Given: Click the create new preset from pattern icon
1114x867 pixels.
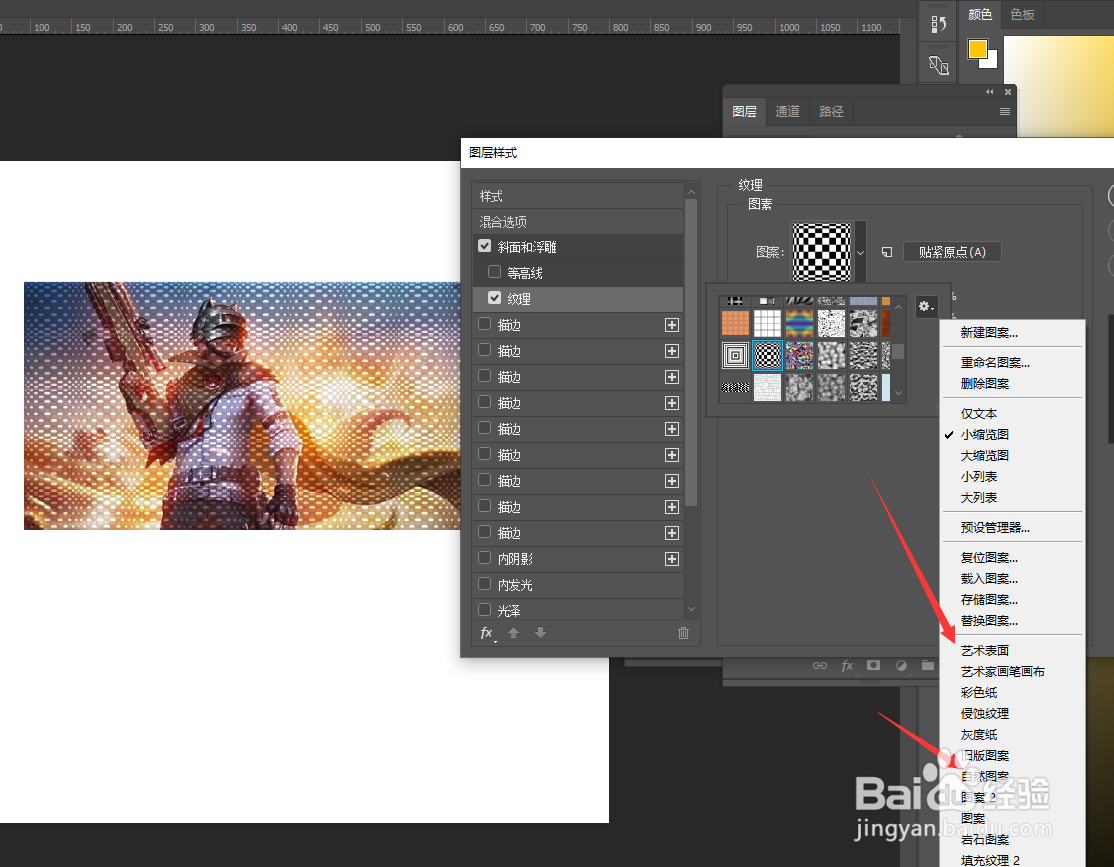Looking at the screenshot, I should [887, 252].
